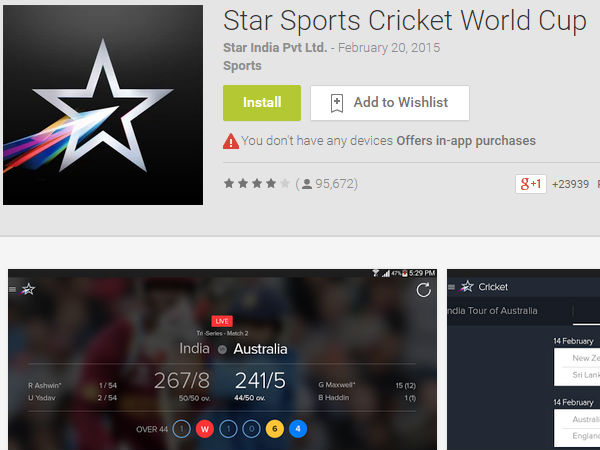Click the B Haddin batsman row
Screen dimensions: 600x450
[x=367, y=398]
